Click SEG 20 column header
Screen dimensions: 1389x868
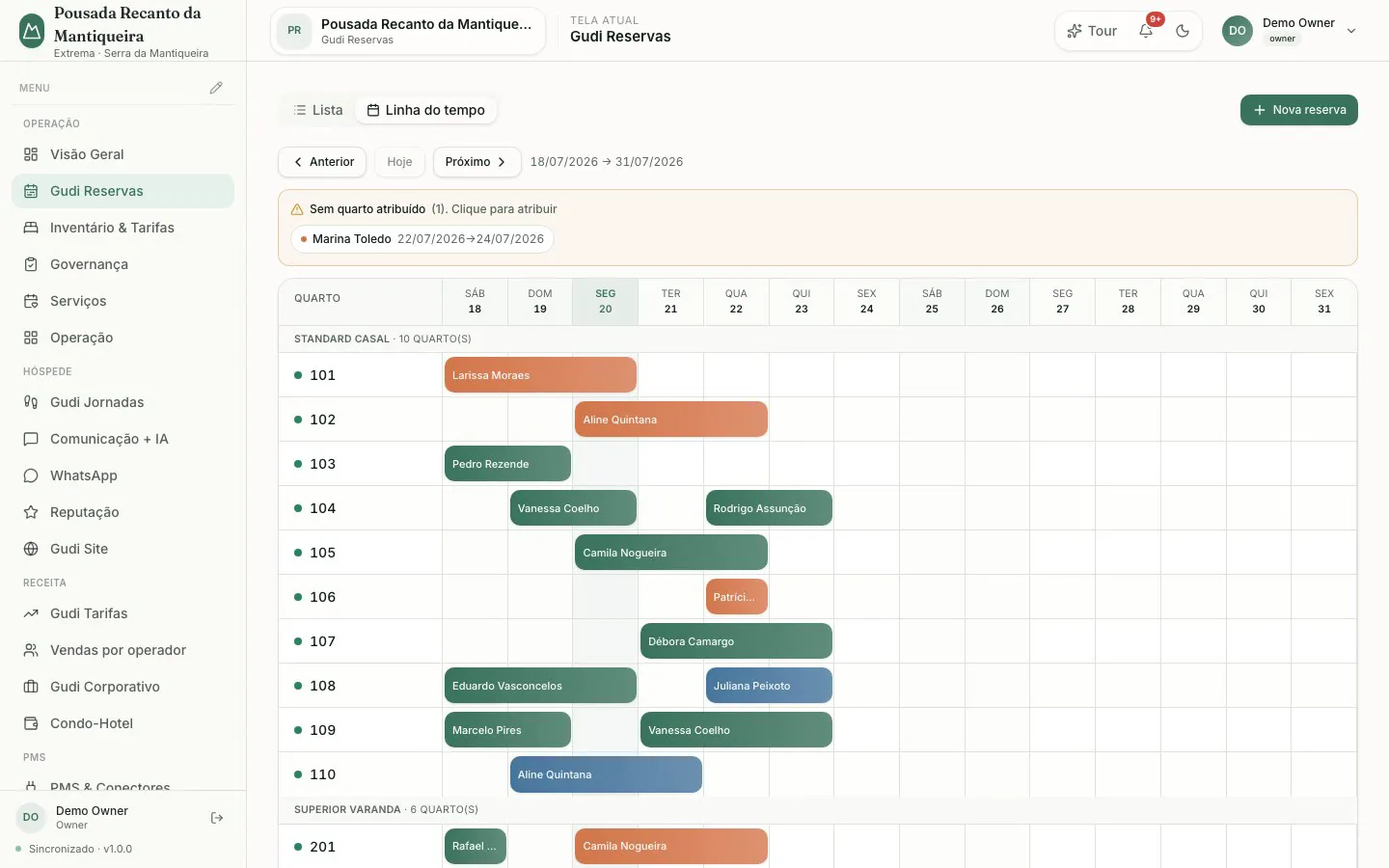[x=606, y=302]
